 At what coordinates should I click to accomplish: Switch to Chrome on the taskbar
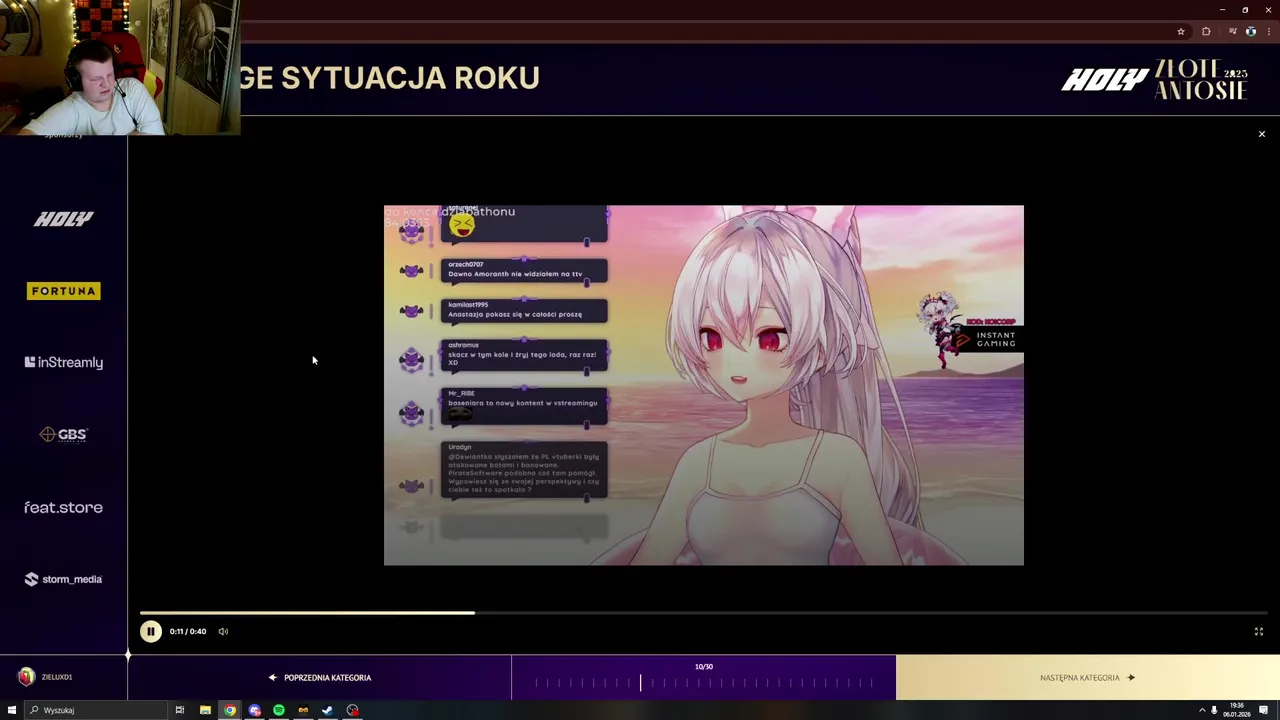pyautogui.click(x=230, y=710)
